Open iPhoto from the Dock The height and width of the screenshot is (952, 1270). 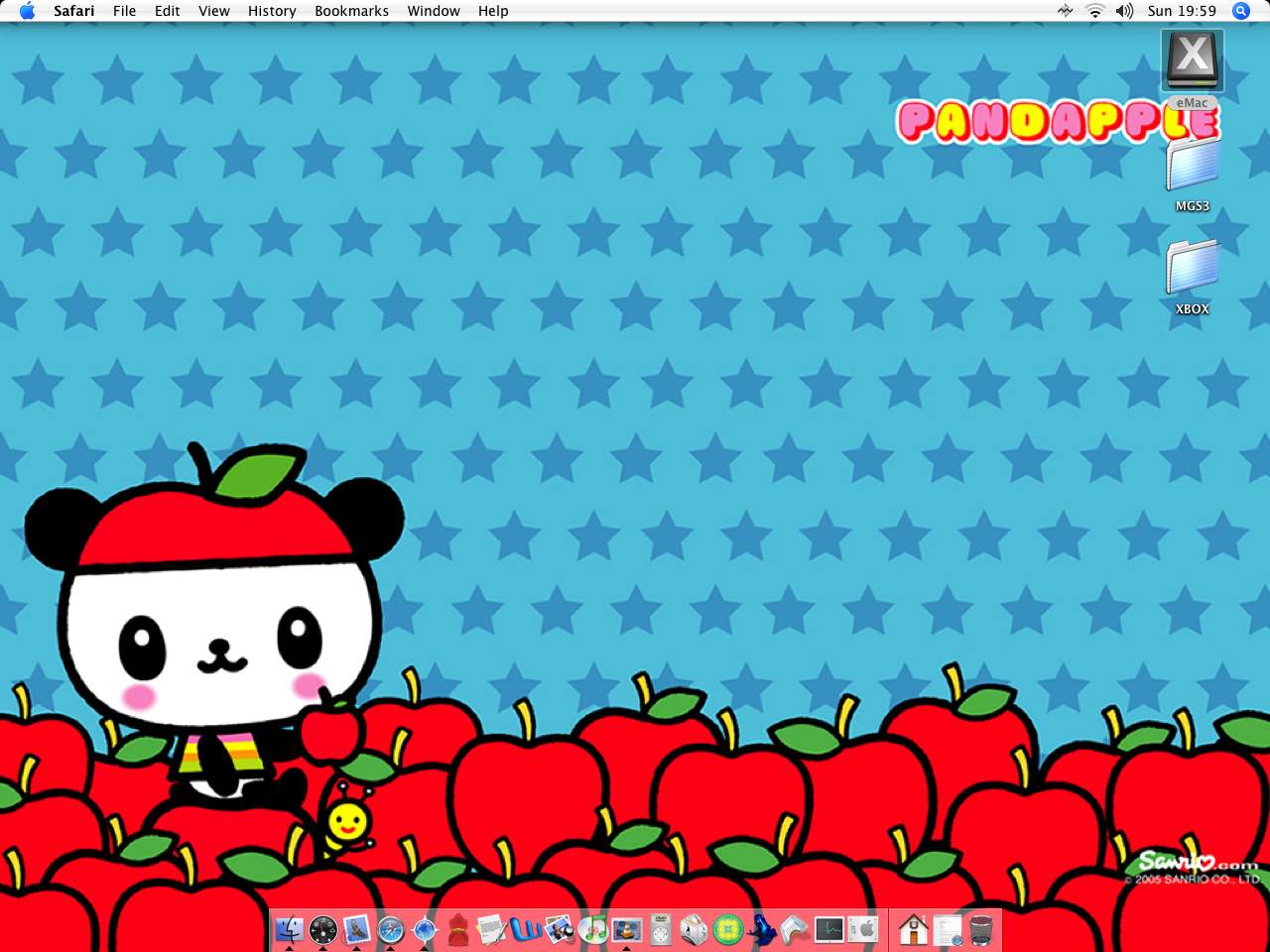tap(560, 929)
